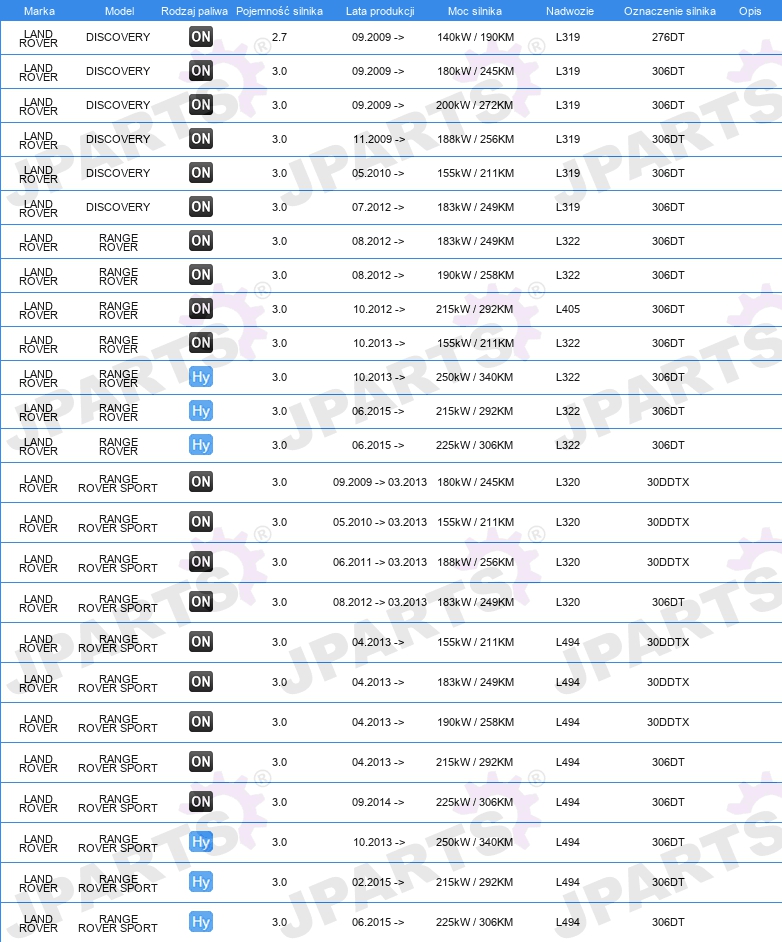Click the ON icon in the Range Rover Sport 05.2010 row
Screen dimensions: 782x942
pos(201,521)
